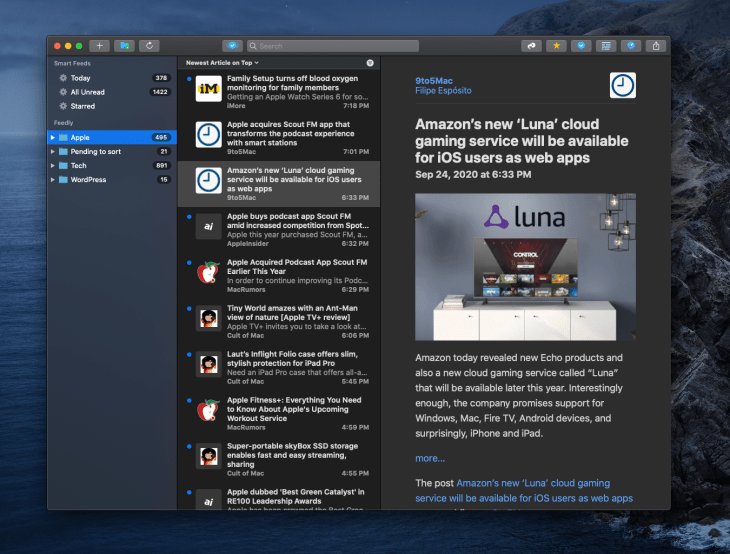Click the Tech folder icon
730x554 pixels.
[63, 166]
